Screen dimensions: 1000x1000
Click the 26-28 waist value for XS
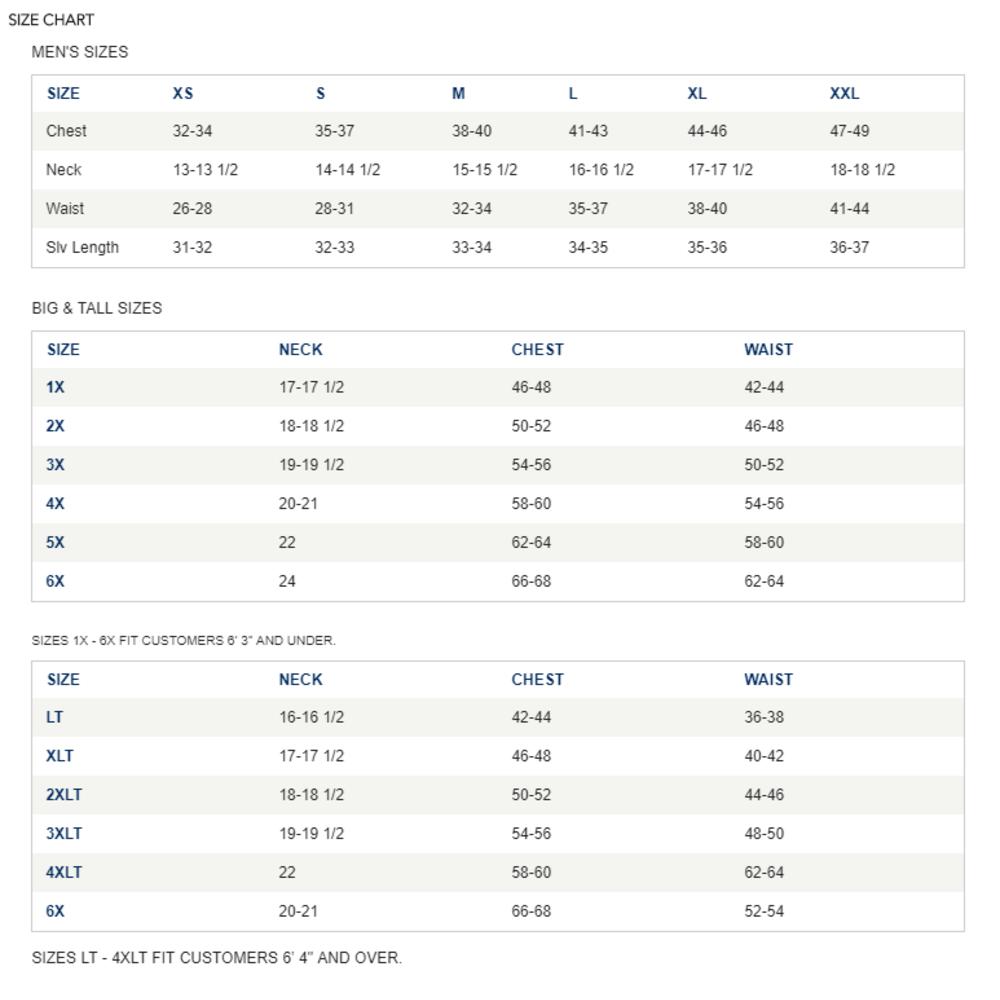pos(192,209)
